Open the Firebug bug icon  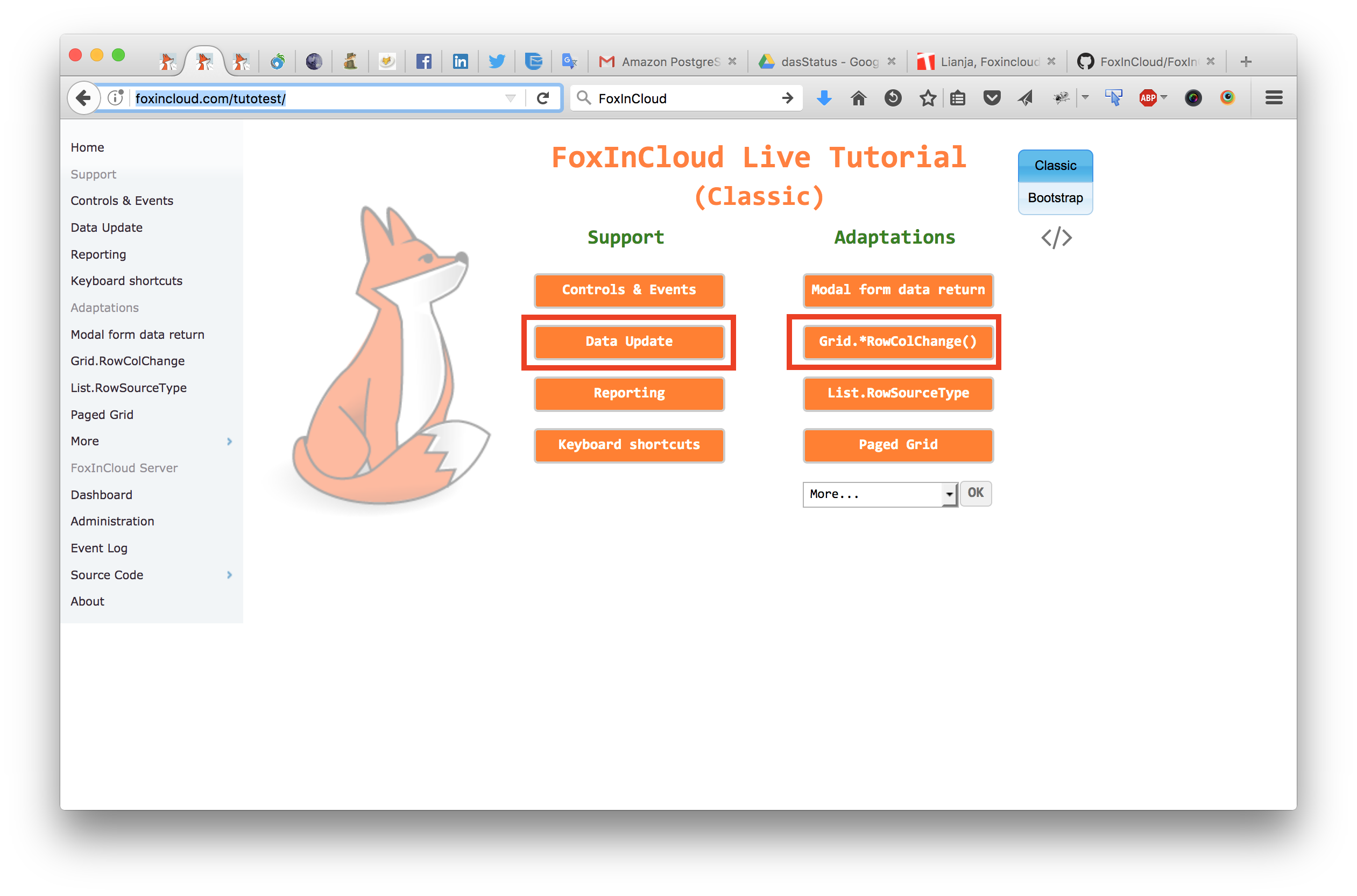(1061, 98)
